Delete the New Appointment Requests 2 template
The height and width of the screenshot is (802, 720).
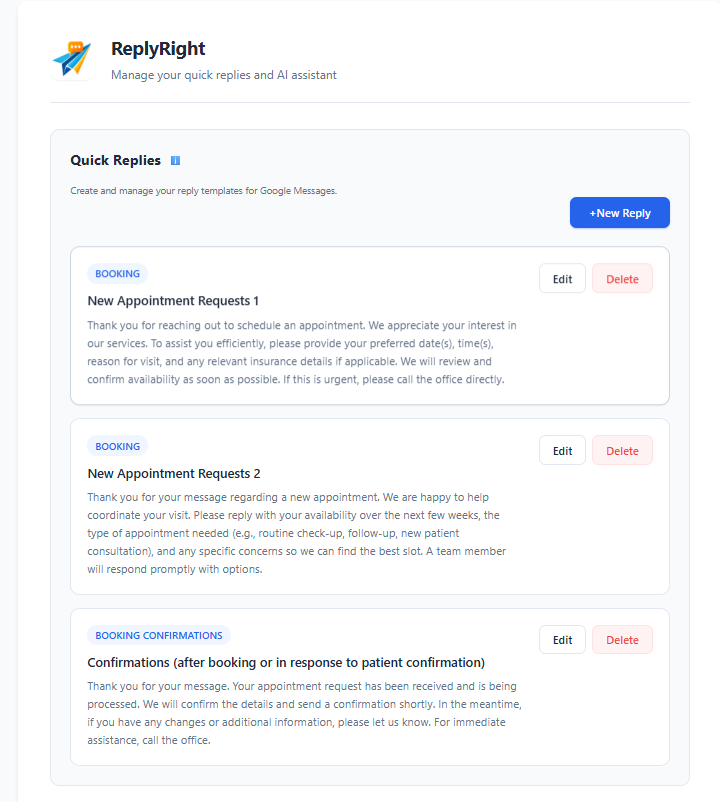click(x=622, y=450)
